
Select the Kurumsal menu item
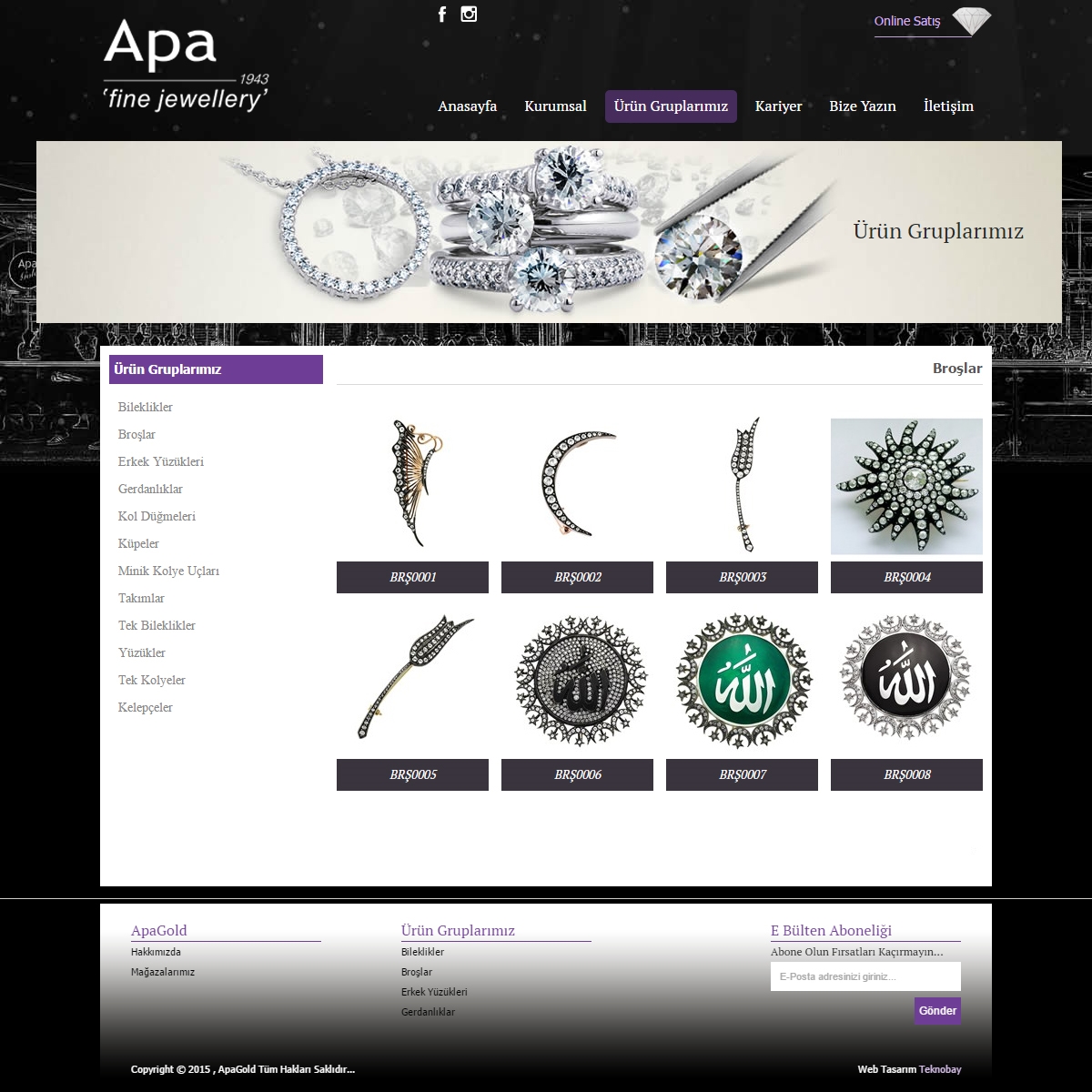555,106
